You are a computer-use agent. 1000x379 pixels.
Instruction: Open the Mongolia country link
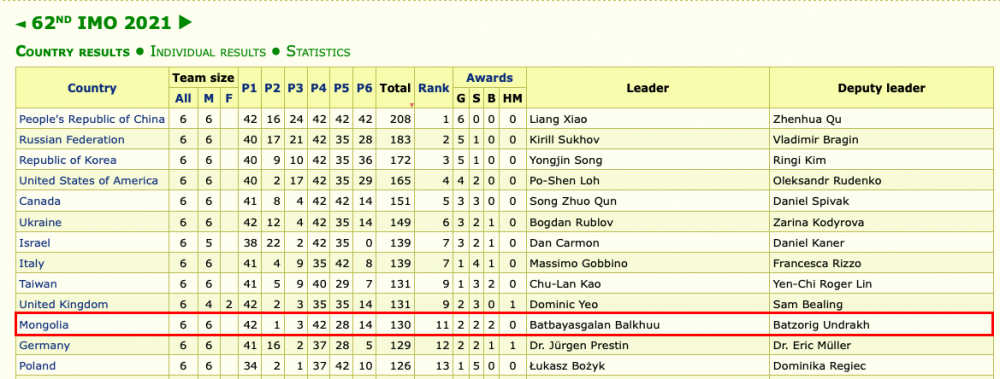pyautogui.click(x=44, y=325)
